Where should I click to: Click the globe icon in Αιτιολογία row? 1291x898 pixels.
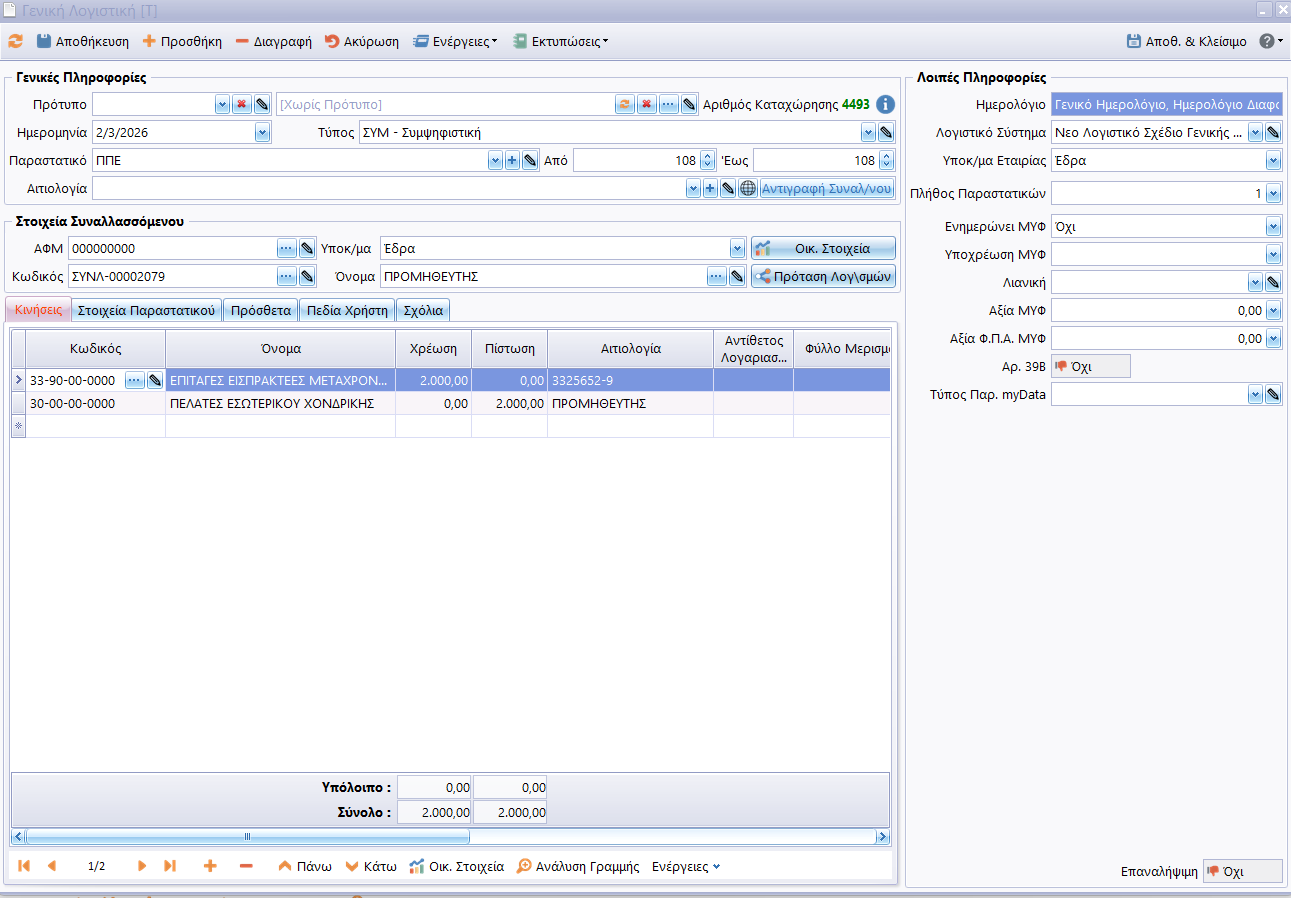point(747,188)
